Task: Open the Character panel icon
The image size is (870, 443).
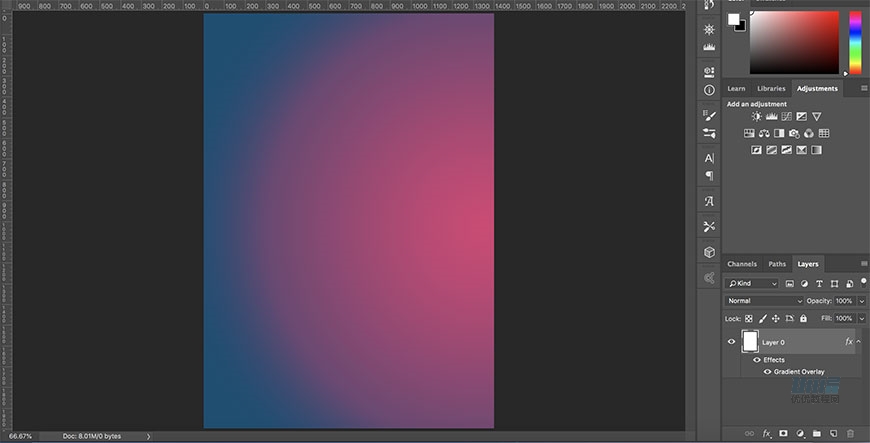Action: (x=709, y=158)
